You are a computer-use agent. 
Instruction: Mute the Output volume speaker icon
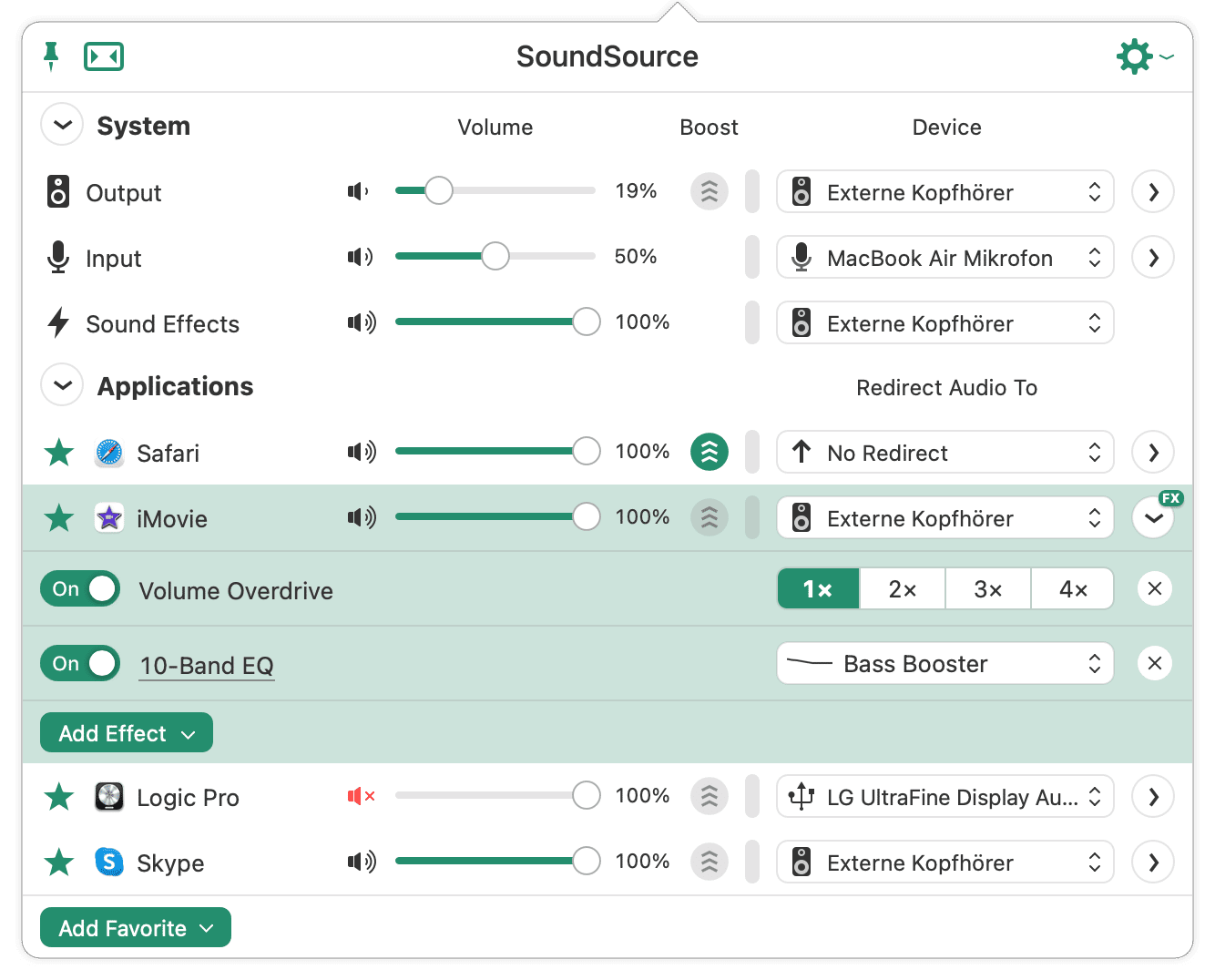[x=359, y=191]
